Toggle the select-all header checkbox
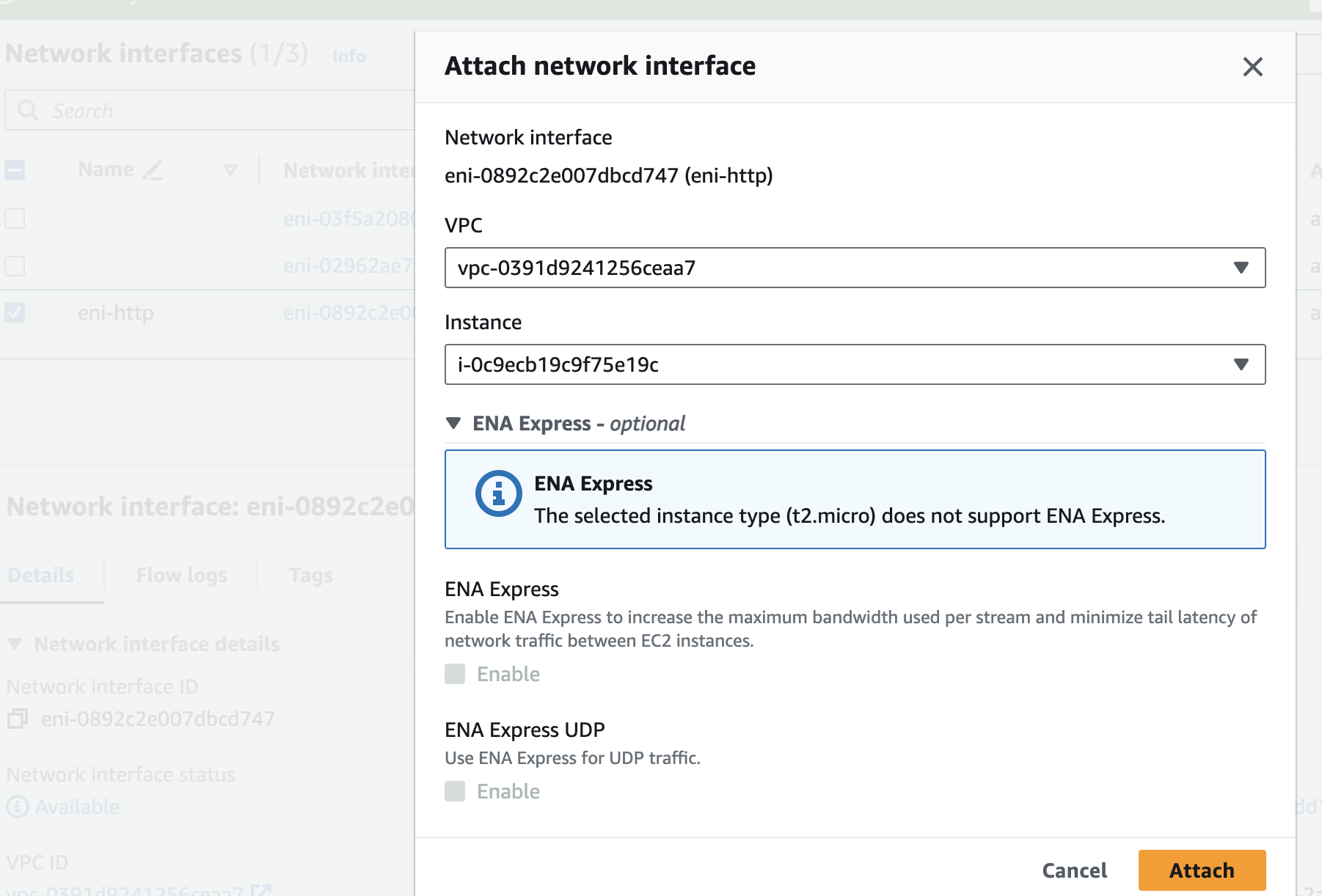This screenshot has width=1322, height=896. coord(15,170)
